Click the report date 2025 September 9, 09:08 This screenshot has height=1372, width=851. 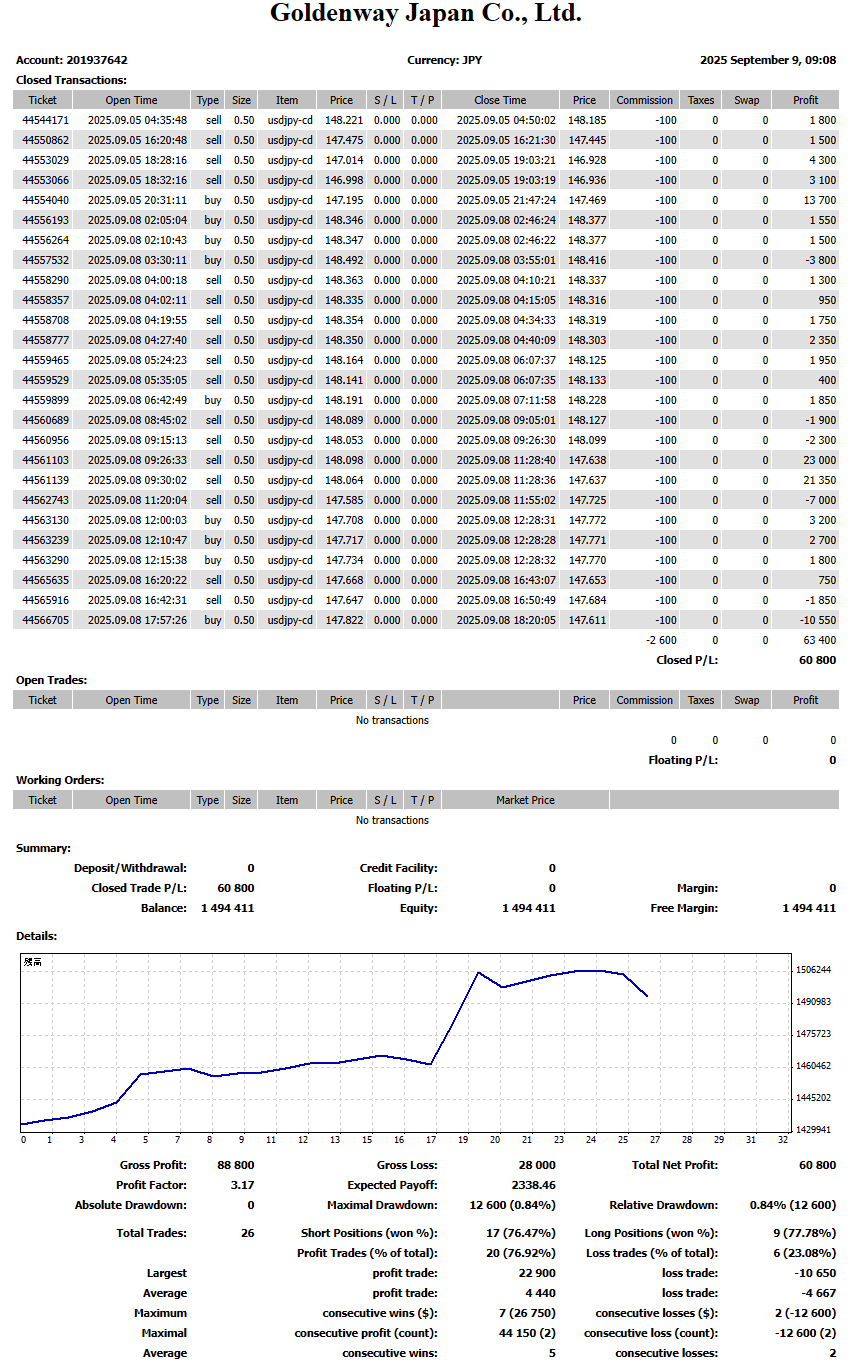(768, 60)
